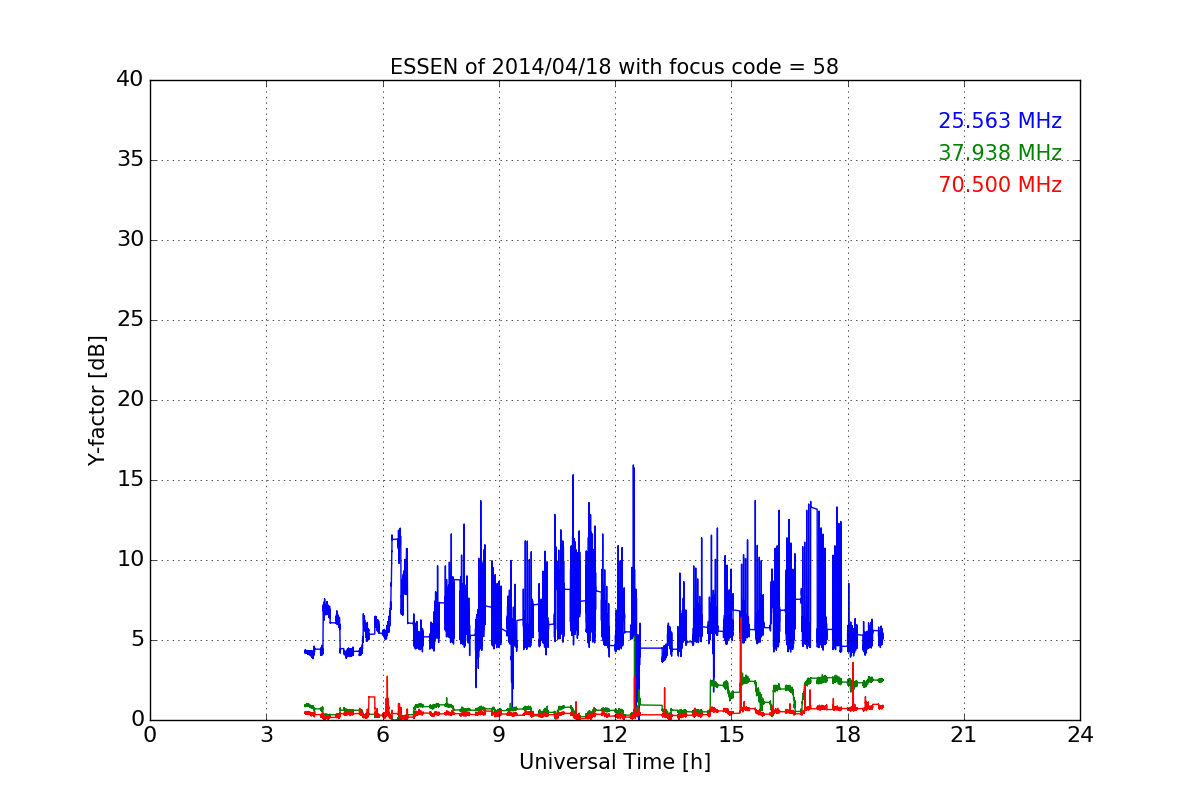This screenshot has width=1200, height=800.
Task: Select the plot title 'ESSEN of 2014/04/18 with focus code = 58'
Action: pos(614,67)
